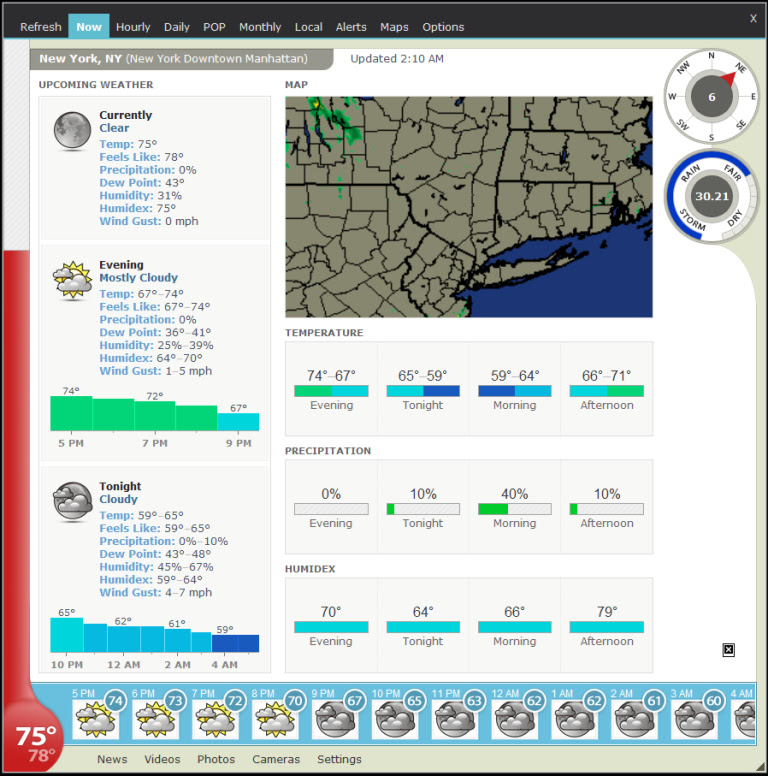
Task: Open the News link
Action: click(112, 759)
